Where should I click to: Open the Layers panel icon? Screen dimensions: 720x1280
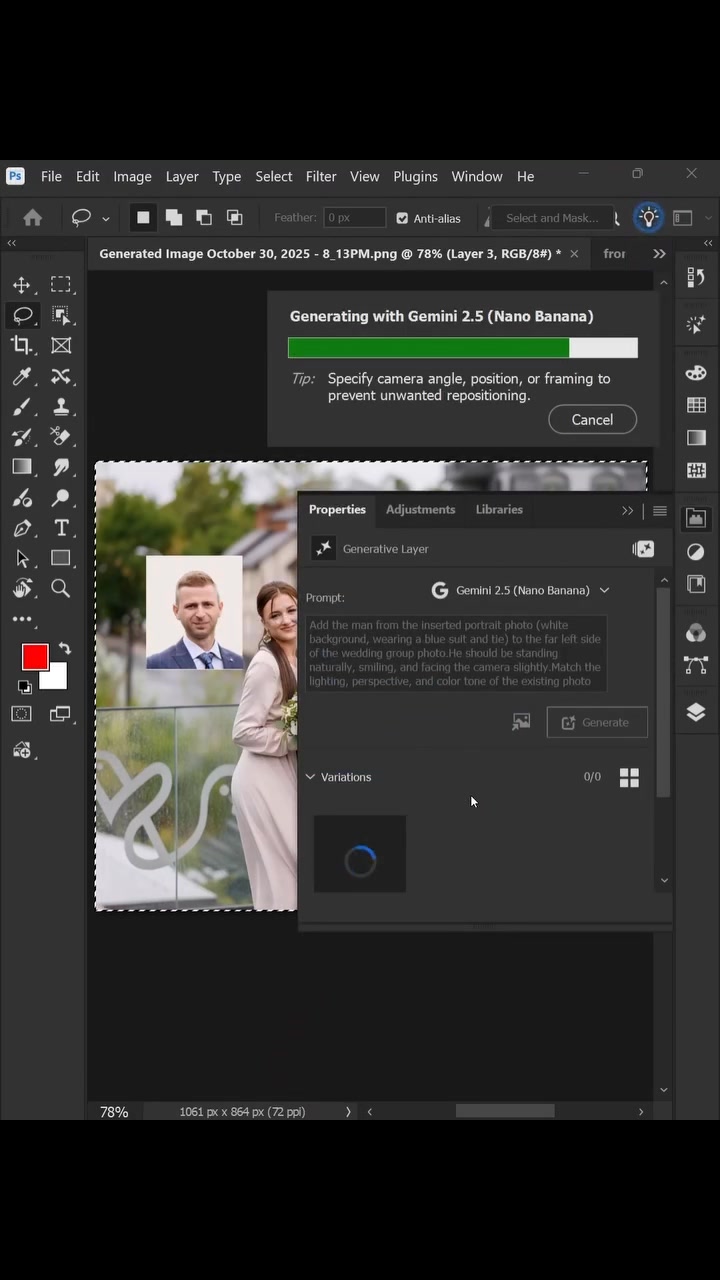pyautogui.click(x=696, y=712)
